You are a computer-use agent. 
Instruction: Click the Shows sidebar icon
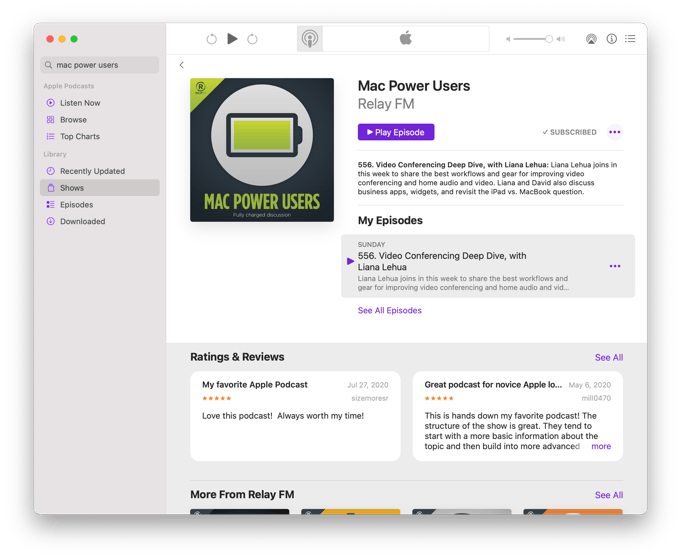coord(51,188)
